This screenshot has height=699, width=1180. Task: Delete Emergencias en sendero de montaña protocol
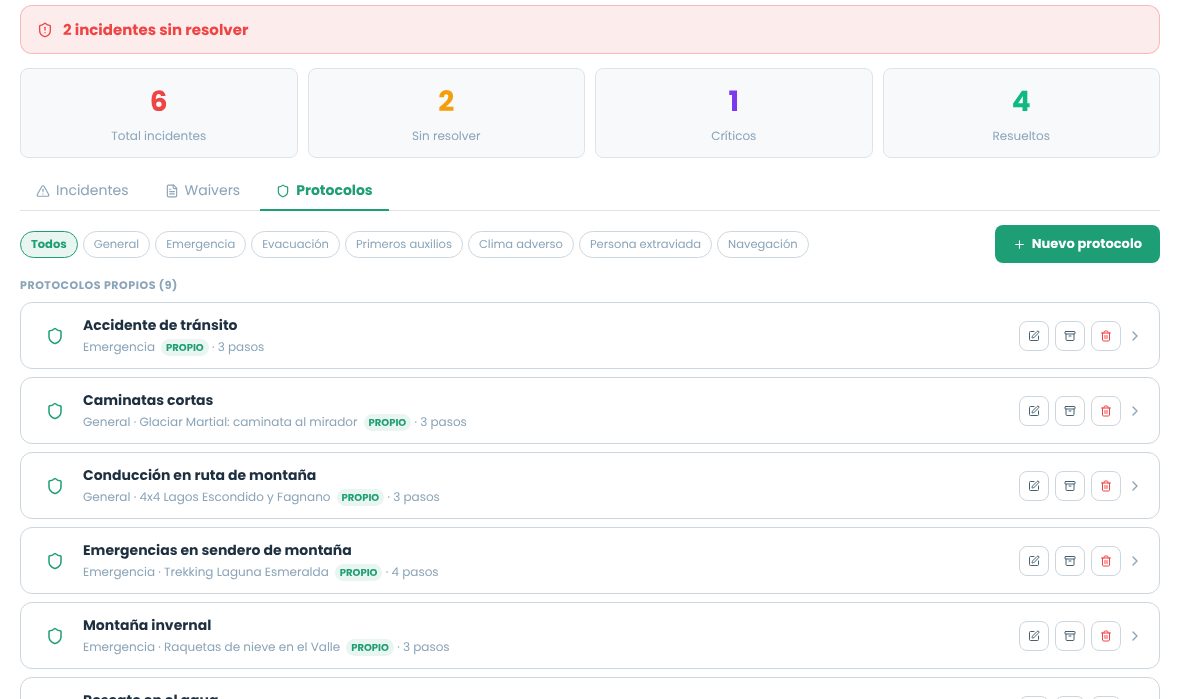tap(1105, 561)
